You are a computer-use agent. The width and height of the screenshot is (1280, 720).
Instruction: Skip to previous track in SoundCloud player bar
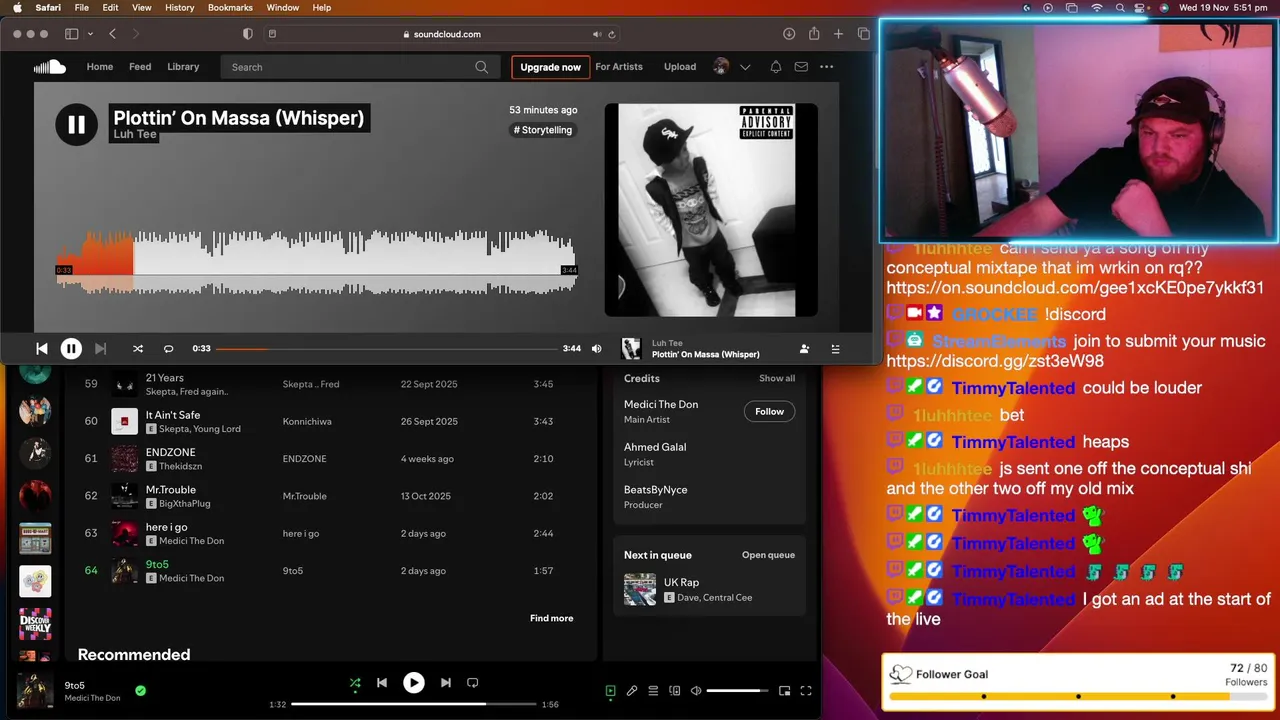coord(42,349)
